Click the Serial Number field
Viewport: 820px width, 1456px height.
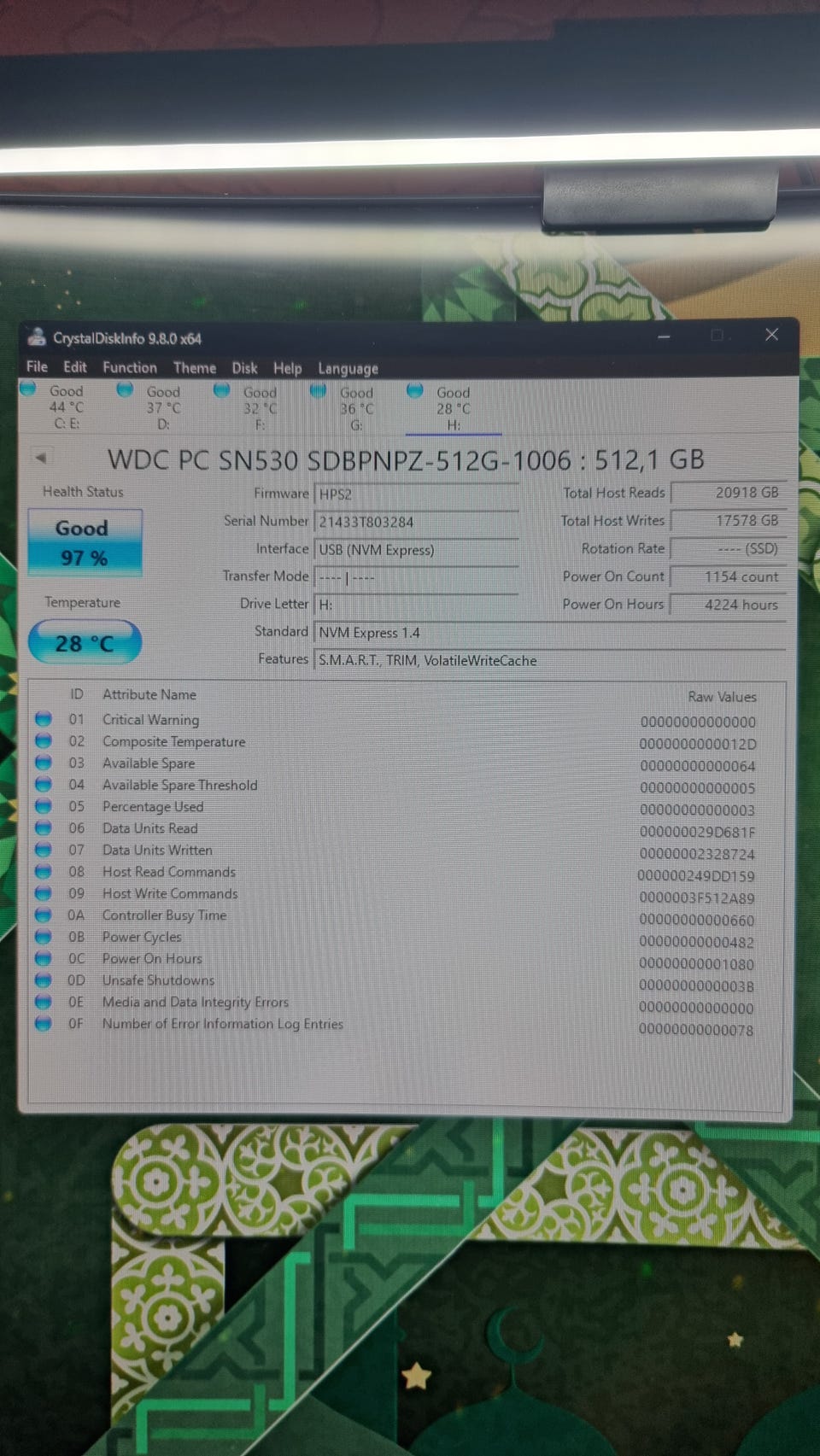click(417, 522)
